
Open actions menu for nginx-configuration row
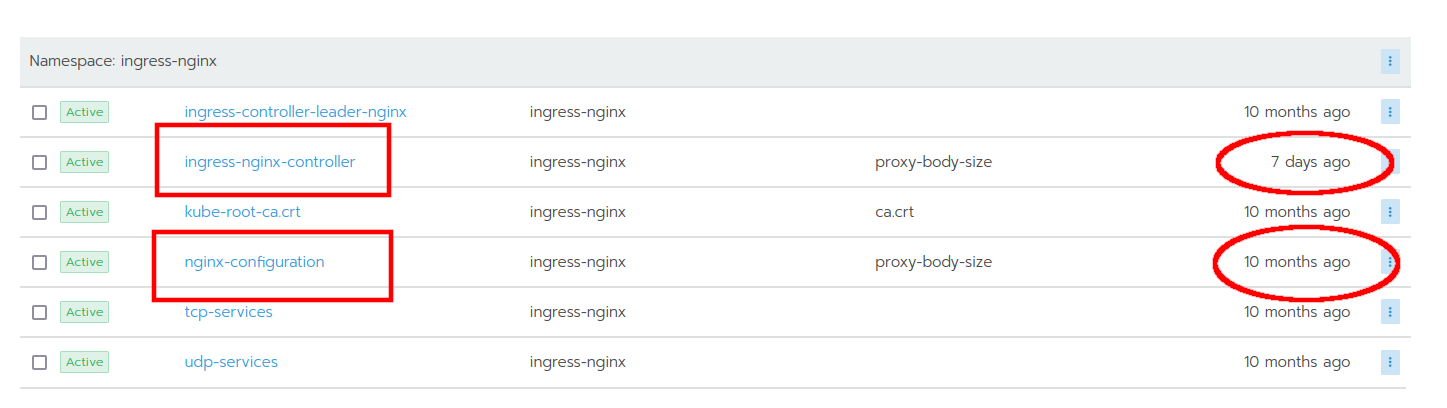tap(1390, 262)
